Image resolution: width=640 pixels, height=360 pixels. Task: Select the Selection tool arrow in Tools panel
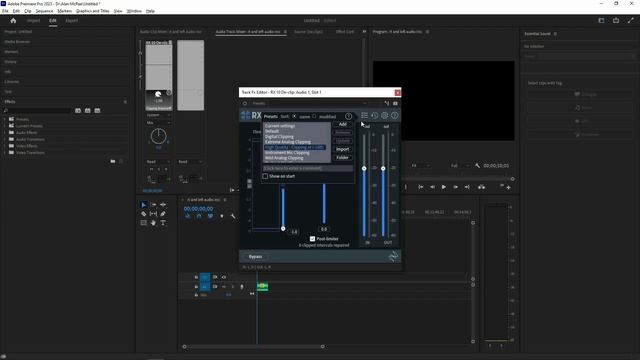point(144,205)
